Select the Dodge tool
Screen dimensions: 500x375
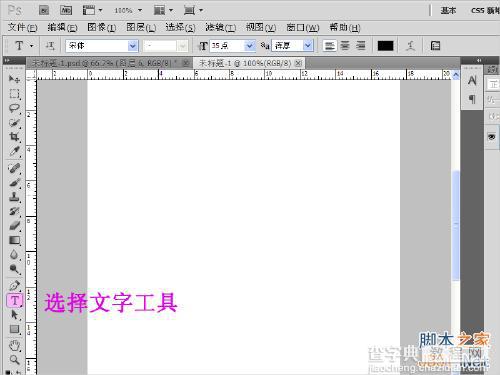pyautogui.click(x=14, y=269)
